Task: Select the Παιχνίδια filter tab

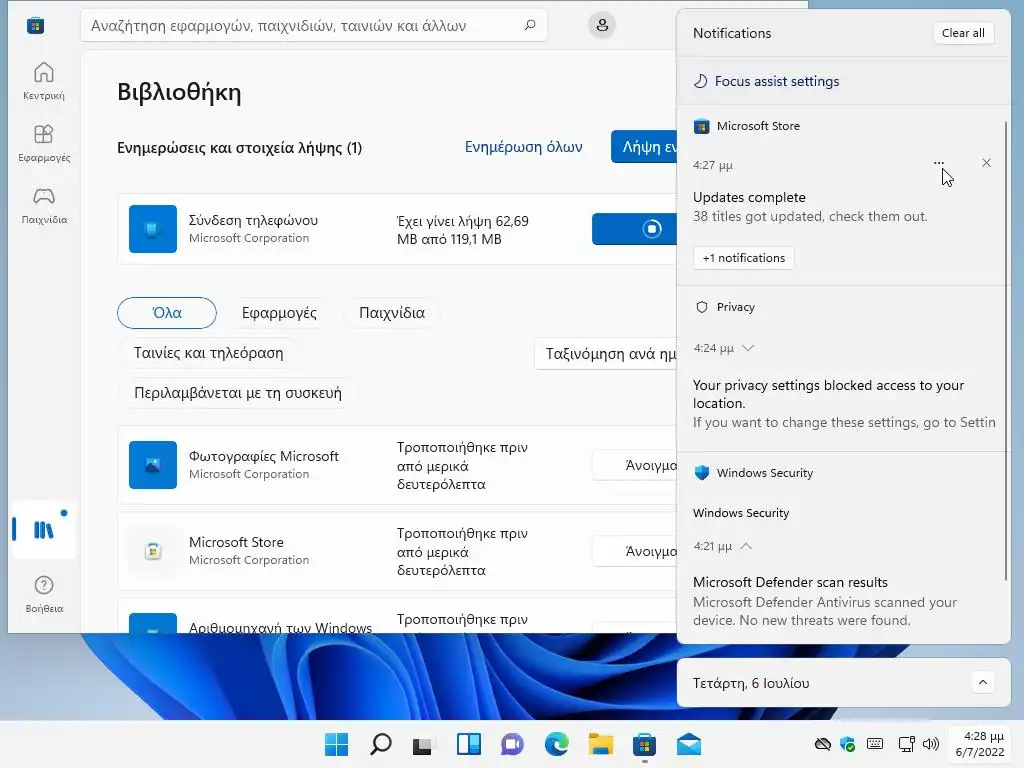Action: pos(392,313)
